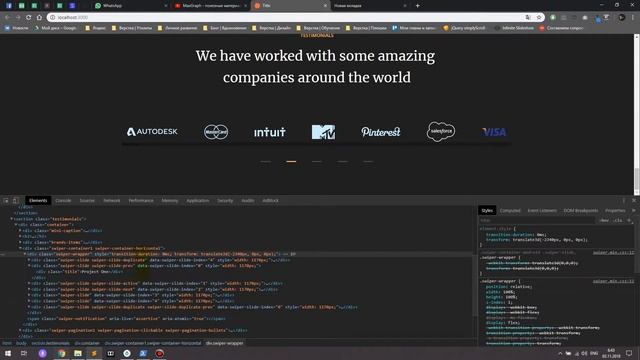The height and width of the screenshot is (360, 640).
Task: Open DevTools three-dot customize menu
Action: click(623, 200)
